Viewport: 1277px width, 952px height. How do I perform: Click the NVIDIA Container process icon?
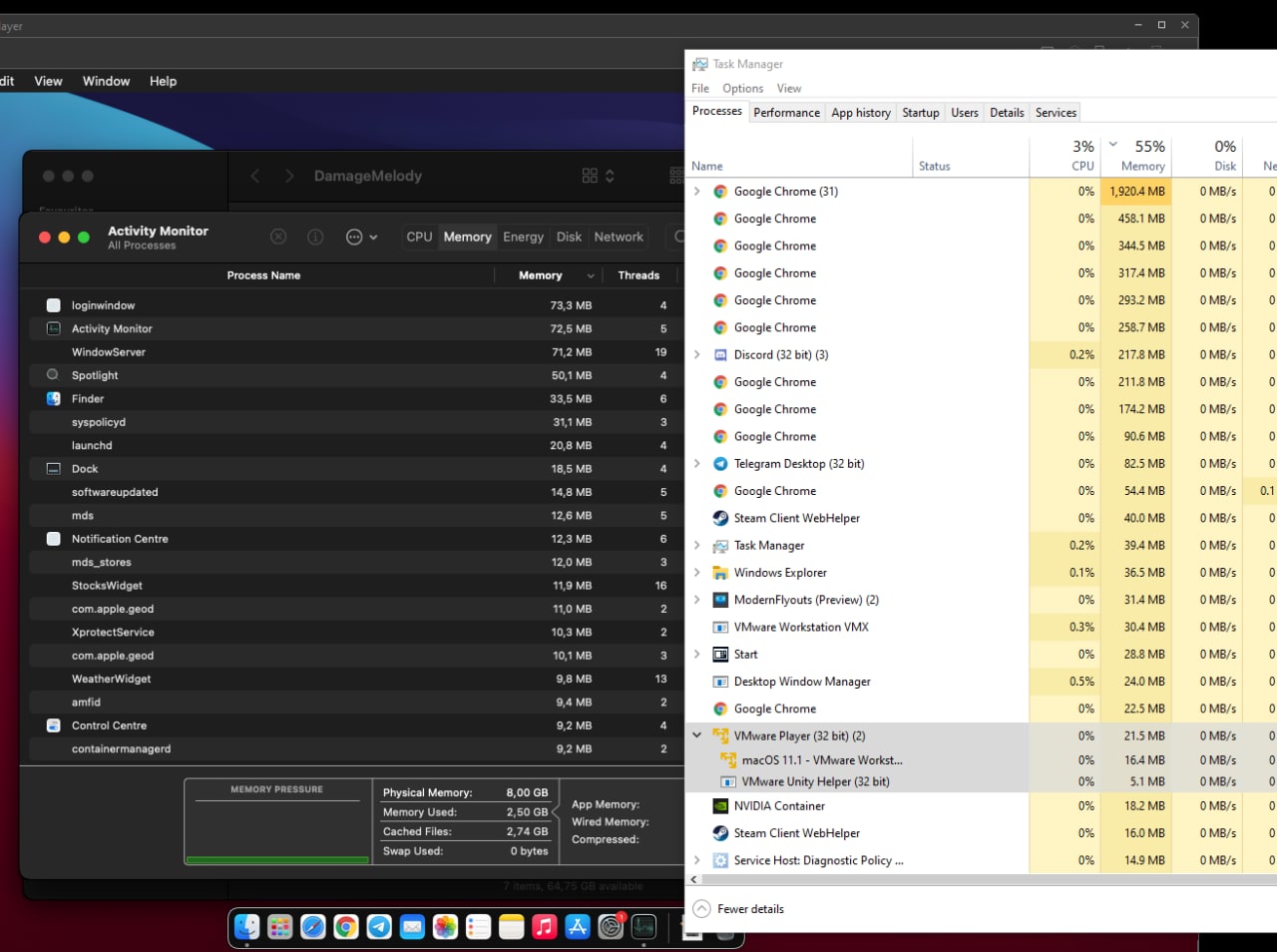tap(720, 806)
